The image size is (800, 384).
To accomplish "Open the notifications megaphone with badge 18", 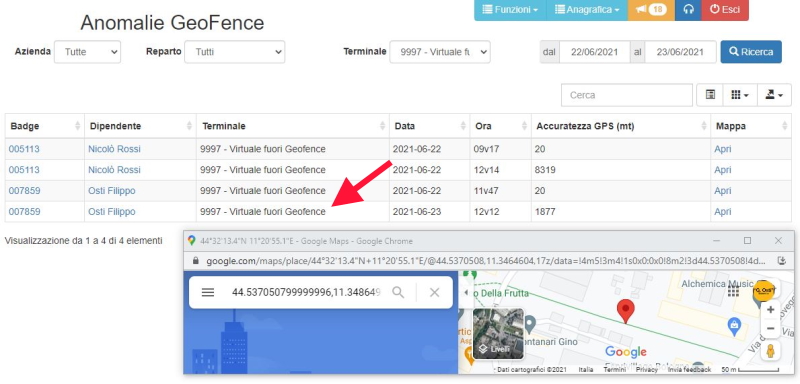I will pos(651,10).
